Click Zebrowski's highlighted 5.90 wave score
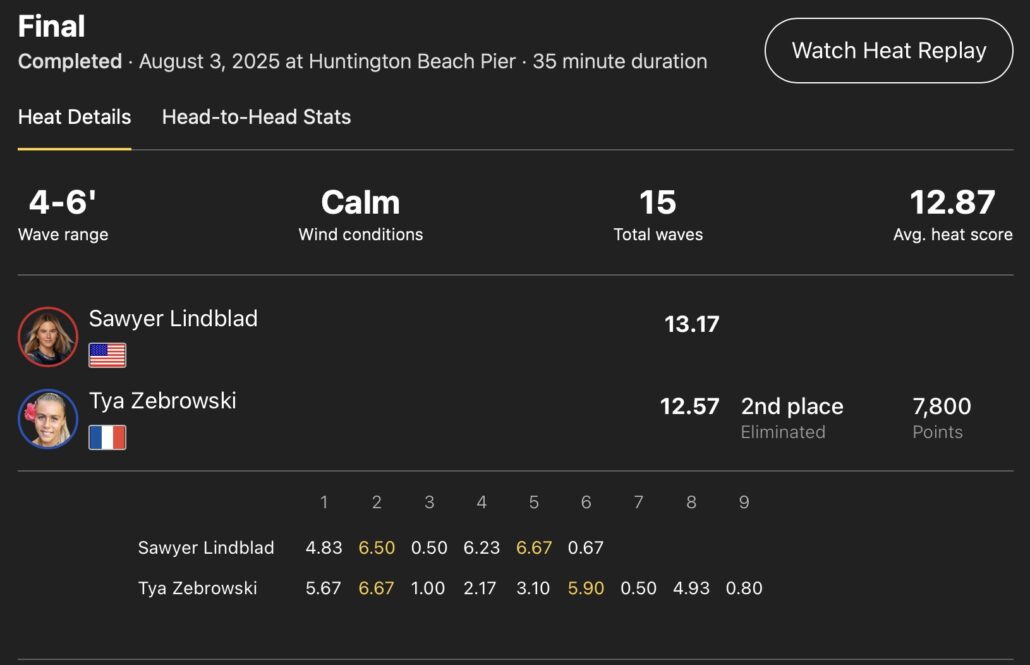Screen dimensions: 1030x665 click(586, 588)
